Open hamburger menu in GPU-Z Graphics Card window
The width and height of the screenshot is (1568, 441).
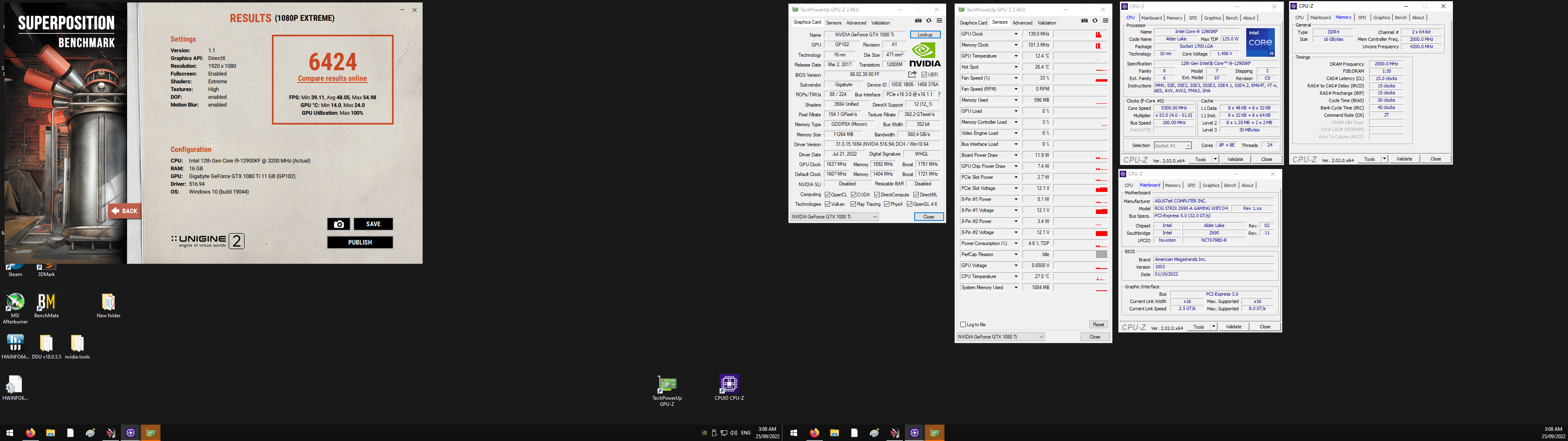939,21
